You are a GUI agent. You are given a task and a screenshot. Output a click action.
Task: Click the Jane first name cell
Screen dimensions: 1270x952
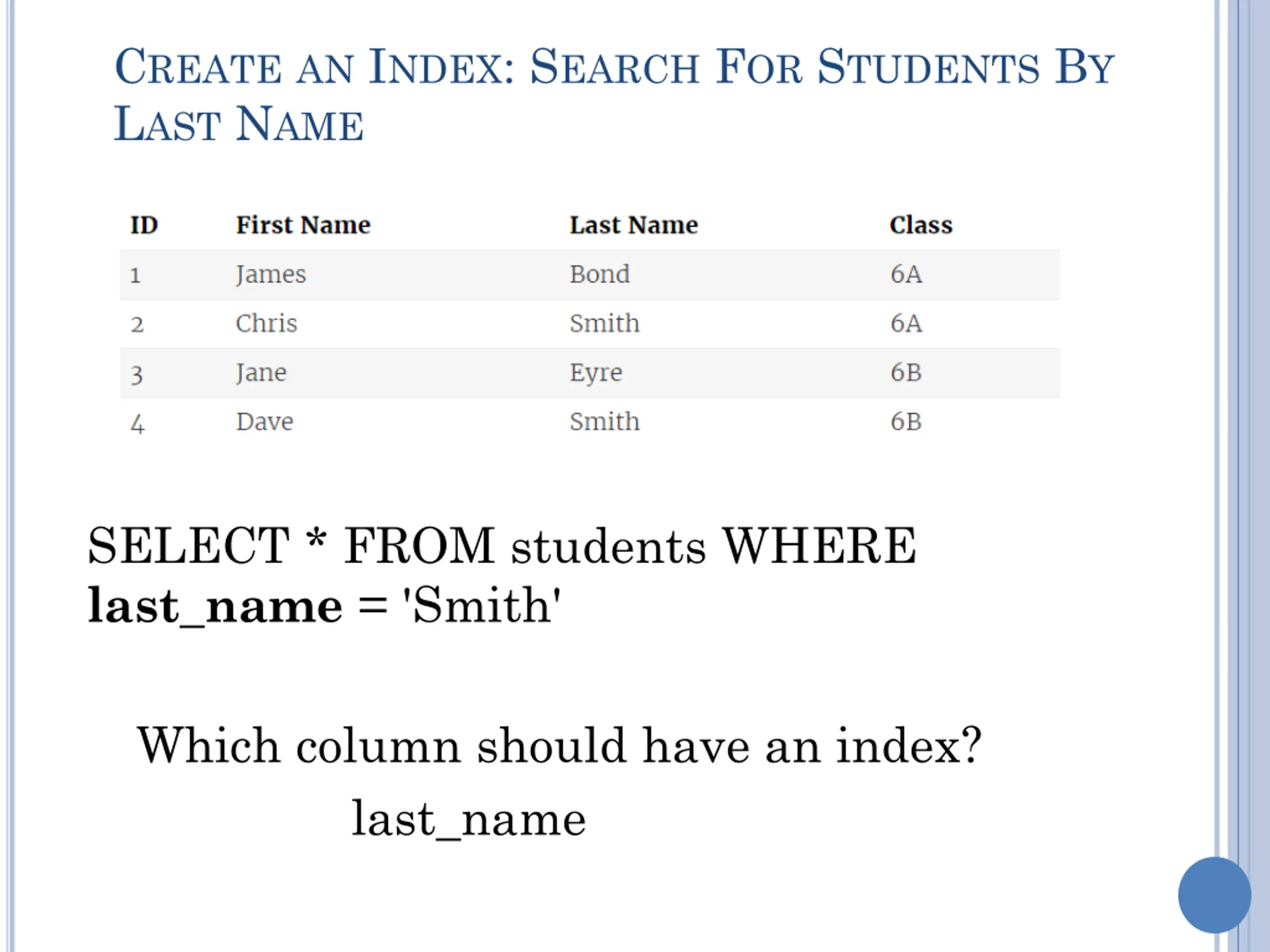pyautogui.click(x=261, y=373)
